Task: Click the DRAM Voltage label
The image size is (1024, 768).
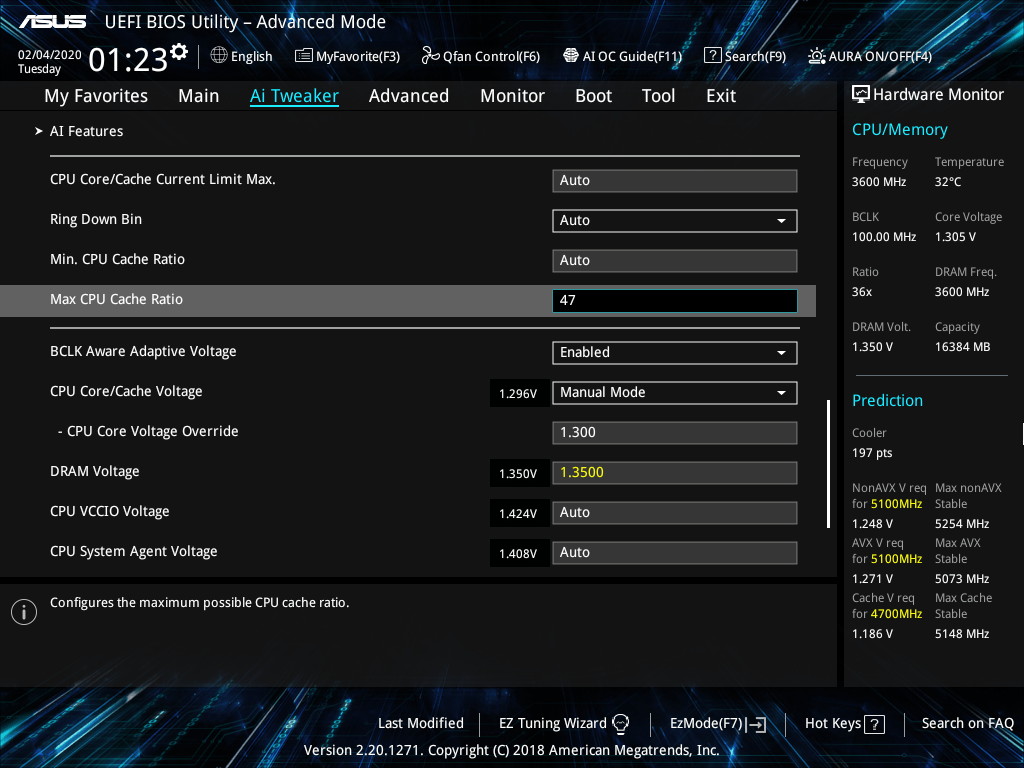Action: 95,472
